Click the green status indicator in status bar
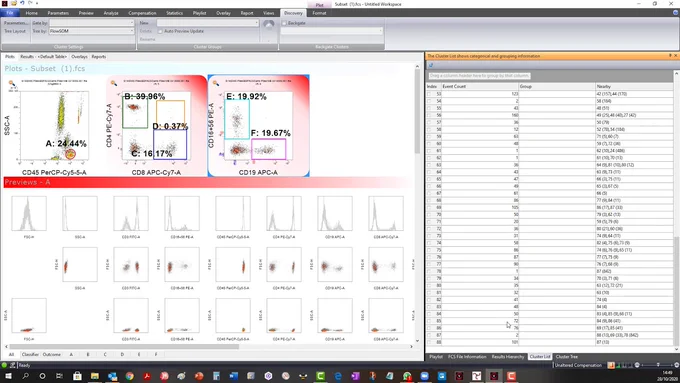The height and width of the screenshot is (383, 680). (x=4, y=365)
